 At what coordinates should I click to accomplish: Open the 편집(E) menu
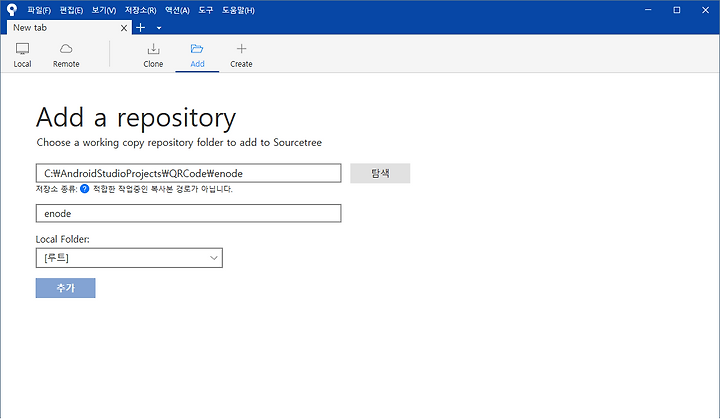coord(71,10)
